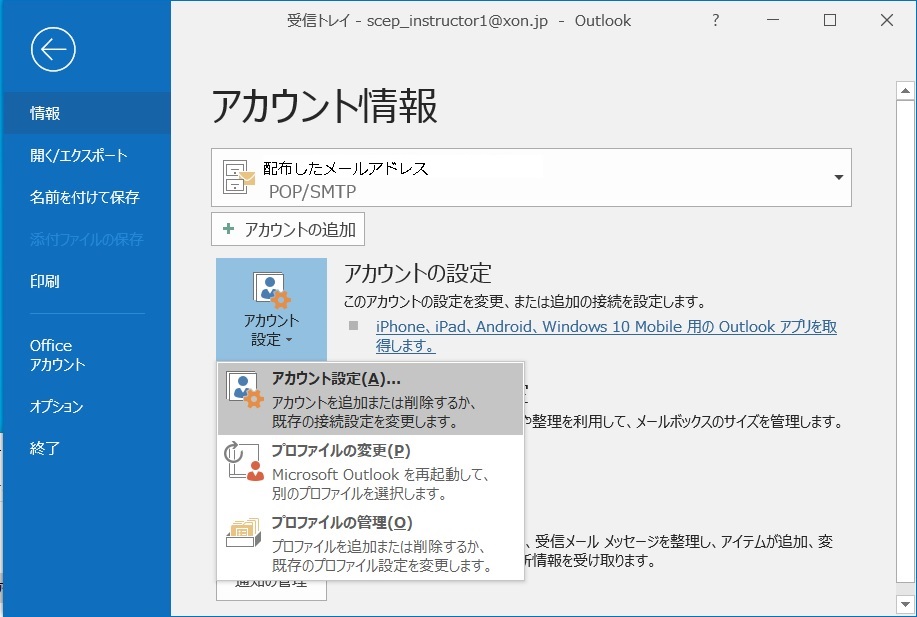Image resolution: width=917 pixels, height=617 pixels.
Task: Click the back arrow circle icon
Action: 53,49
